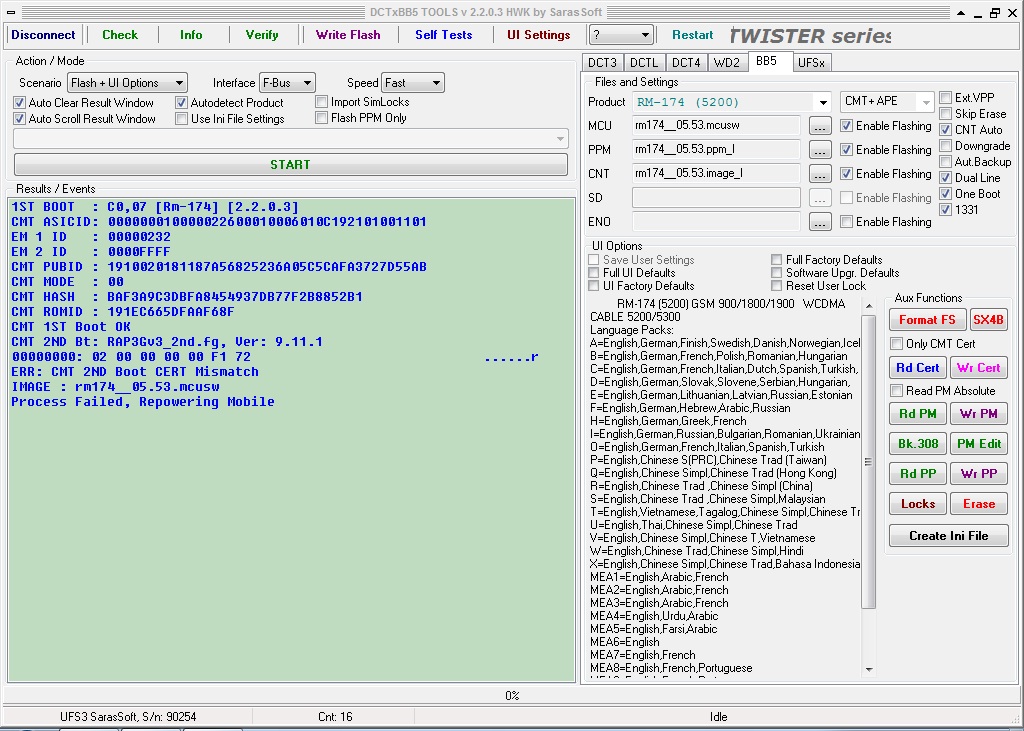Open the UFSx tab
1024x731 pixels.
pyautogui.click(x=811, y=63)
